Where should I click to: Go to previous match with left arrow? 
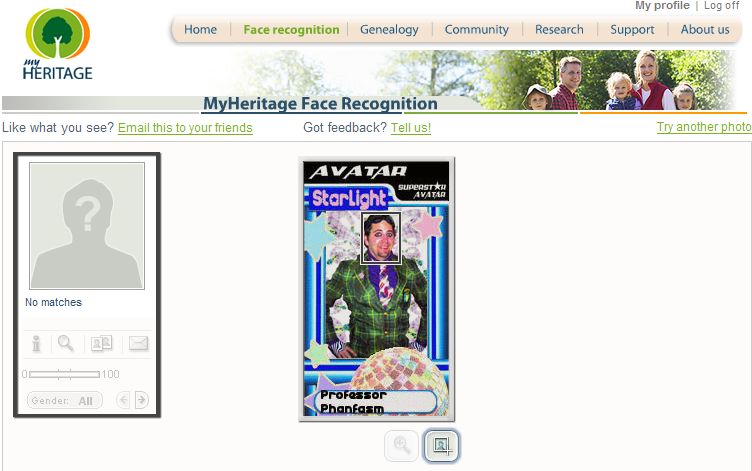[123, 400]
